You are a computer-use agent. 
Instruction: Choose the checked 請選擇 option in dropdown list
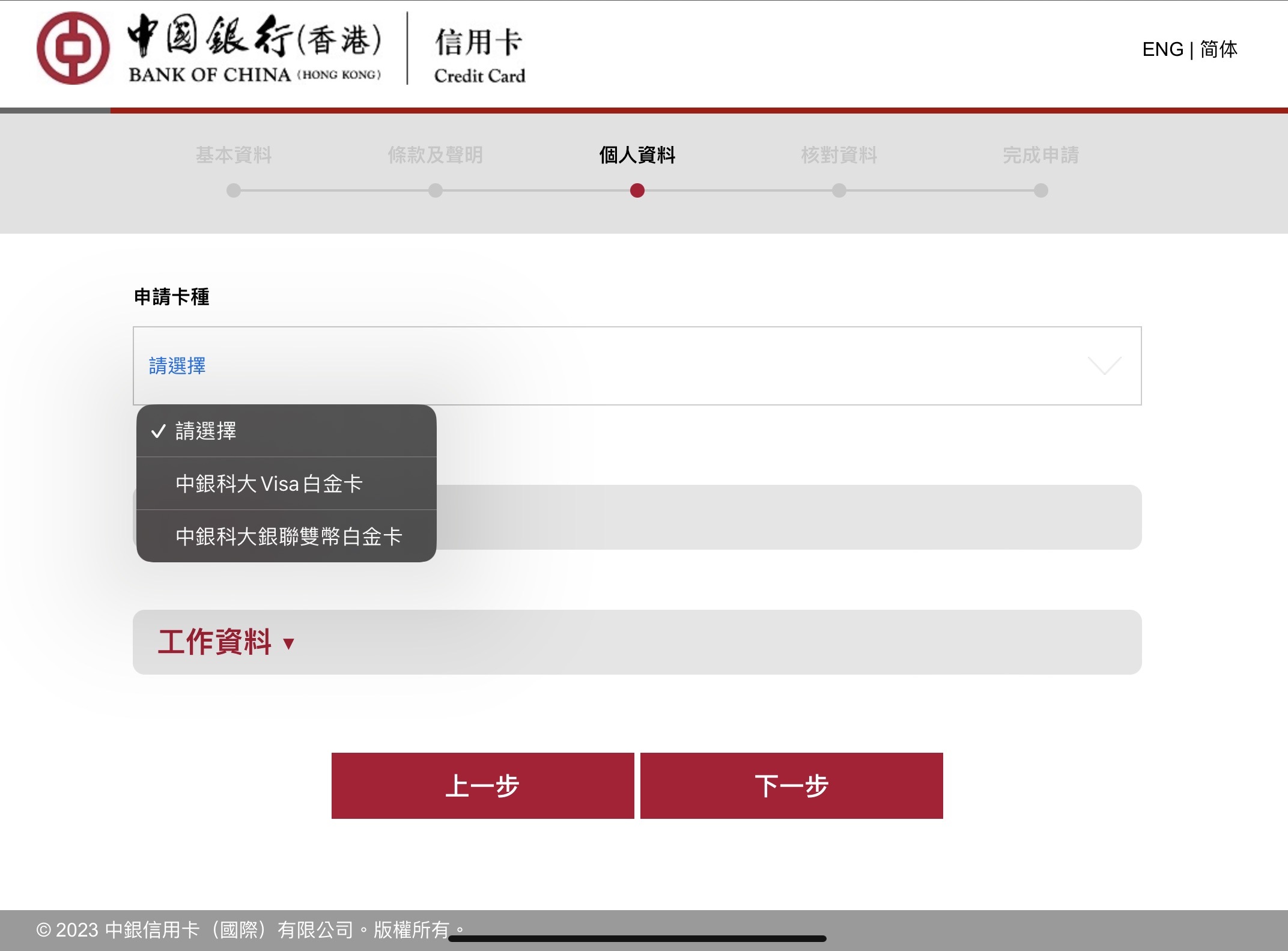[x=286, y=431]
